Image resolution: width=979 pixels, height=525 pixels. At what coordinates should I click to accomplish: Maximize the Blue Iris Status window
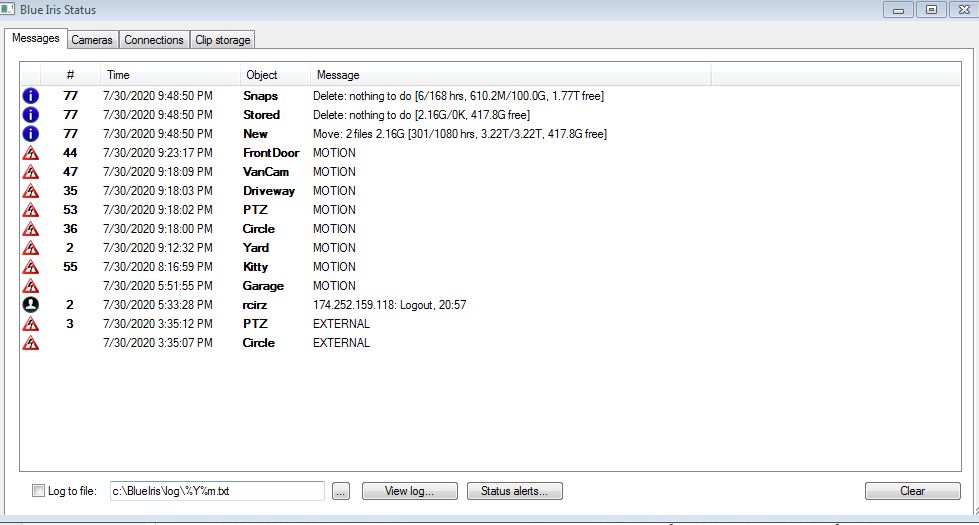point(931,10)
